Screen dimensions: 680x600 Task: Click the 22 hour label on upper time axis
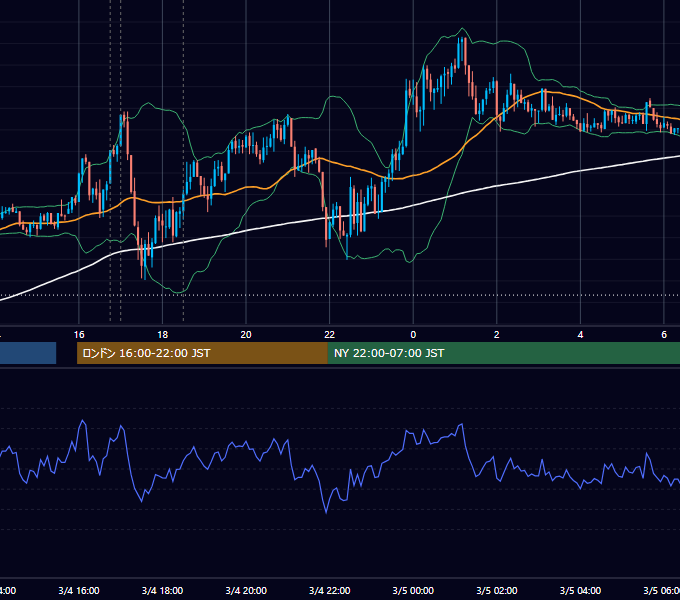[x=330, y=335]
